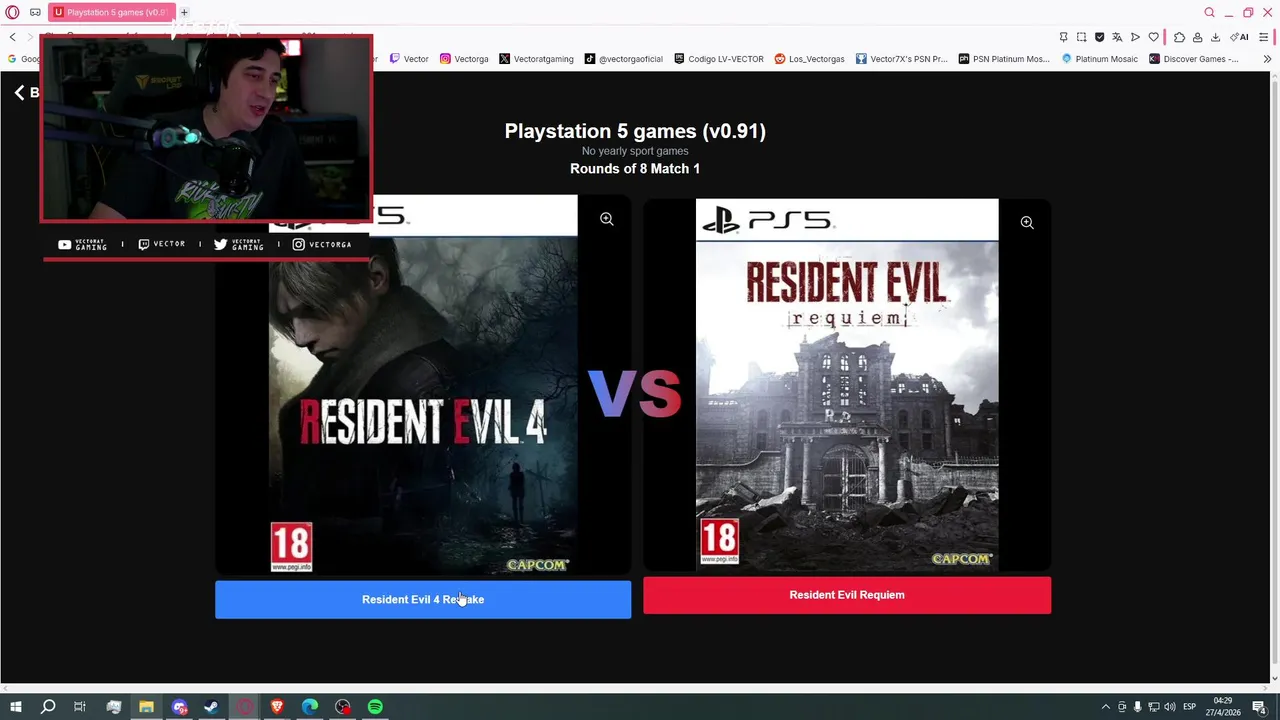Open the Codigo LV-VECTOR bookmark
This screenshot has height=720, width=1280.
719,59
